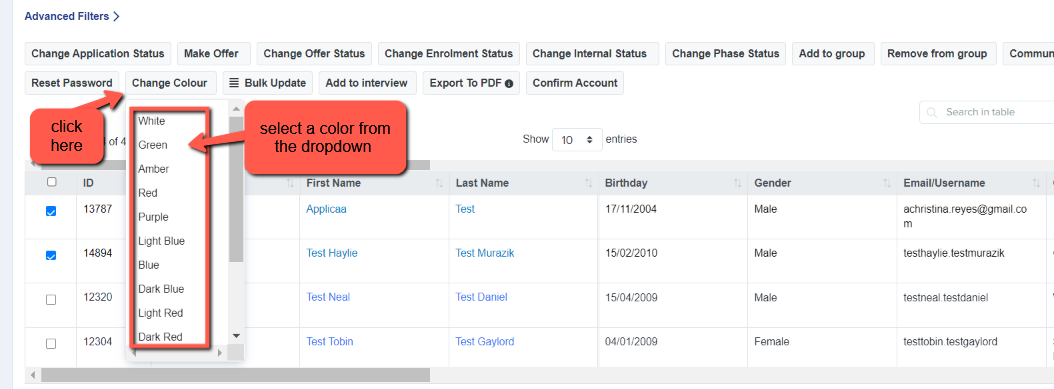Open the Show entries count dropdown

(x=576, y=140)
